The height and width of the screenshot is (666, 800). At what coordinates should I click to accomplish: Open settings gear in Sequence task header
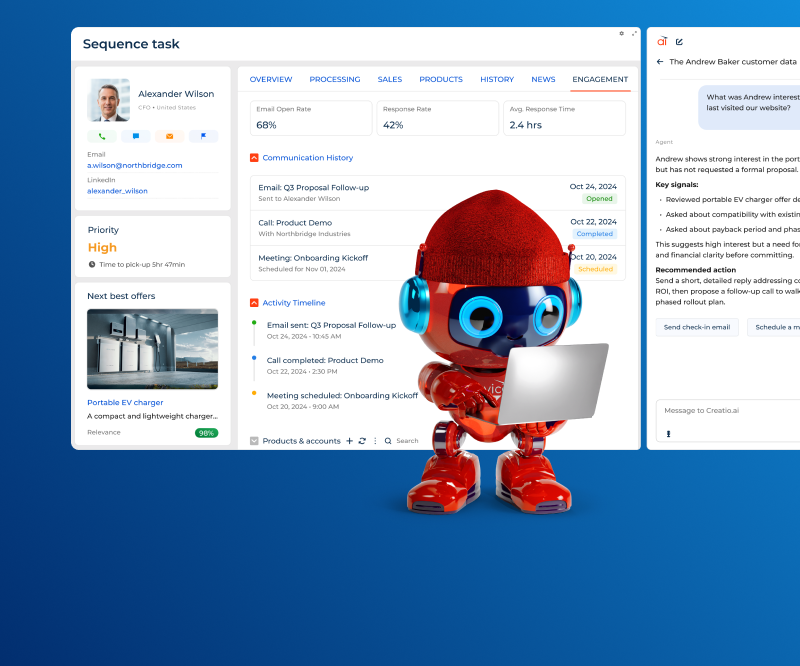click(621, 34)
